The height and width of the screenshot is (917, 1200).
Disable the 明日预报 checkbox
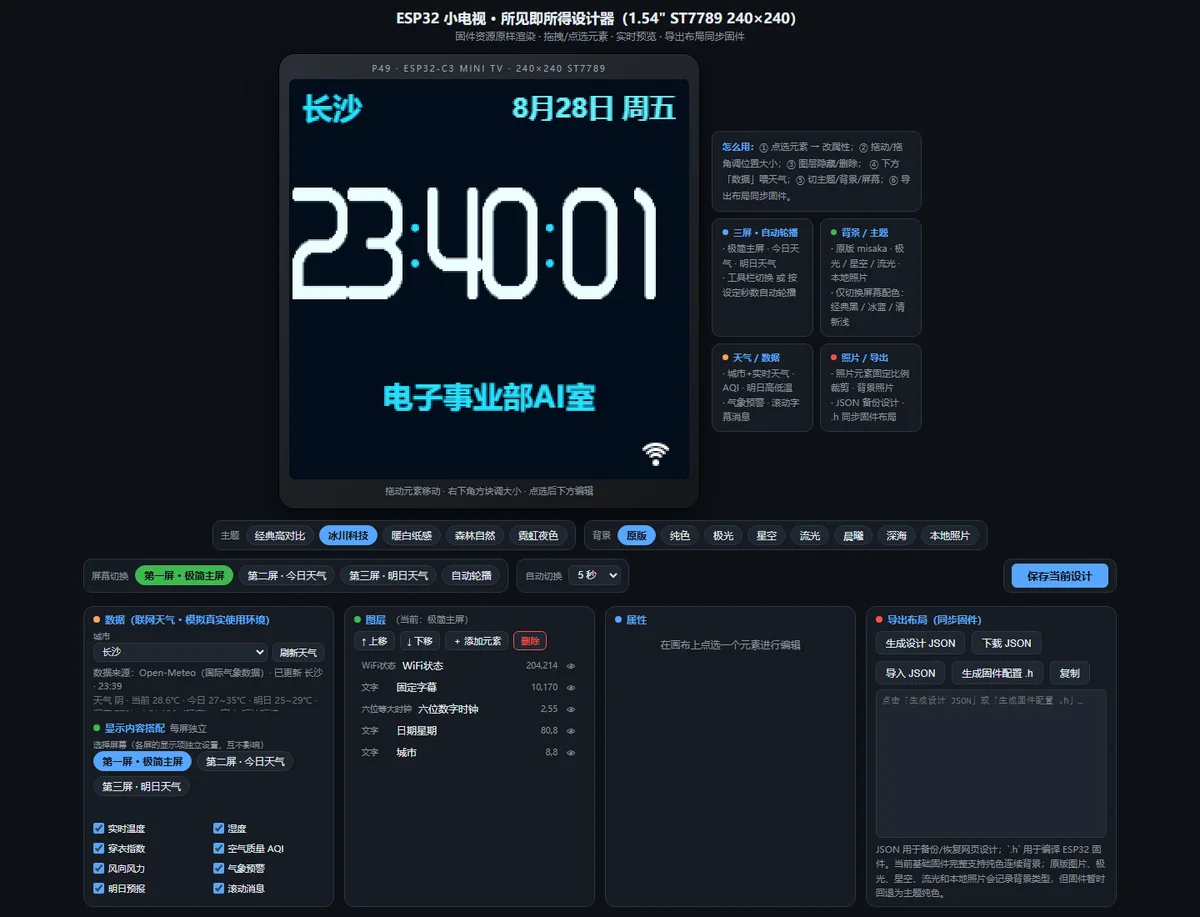(x=99, y=888)
